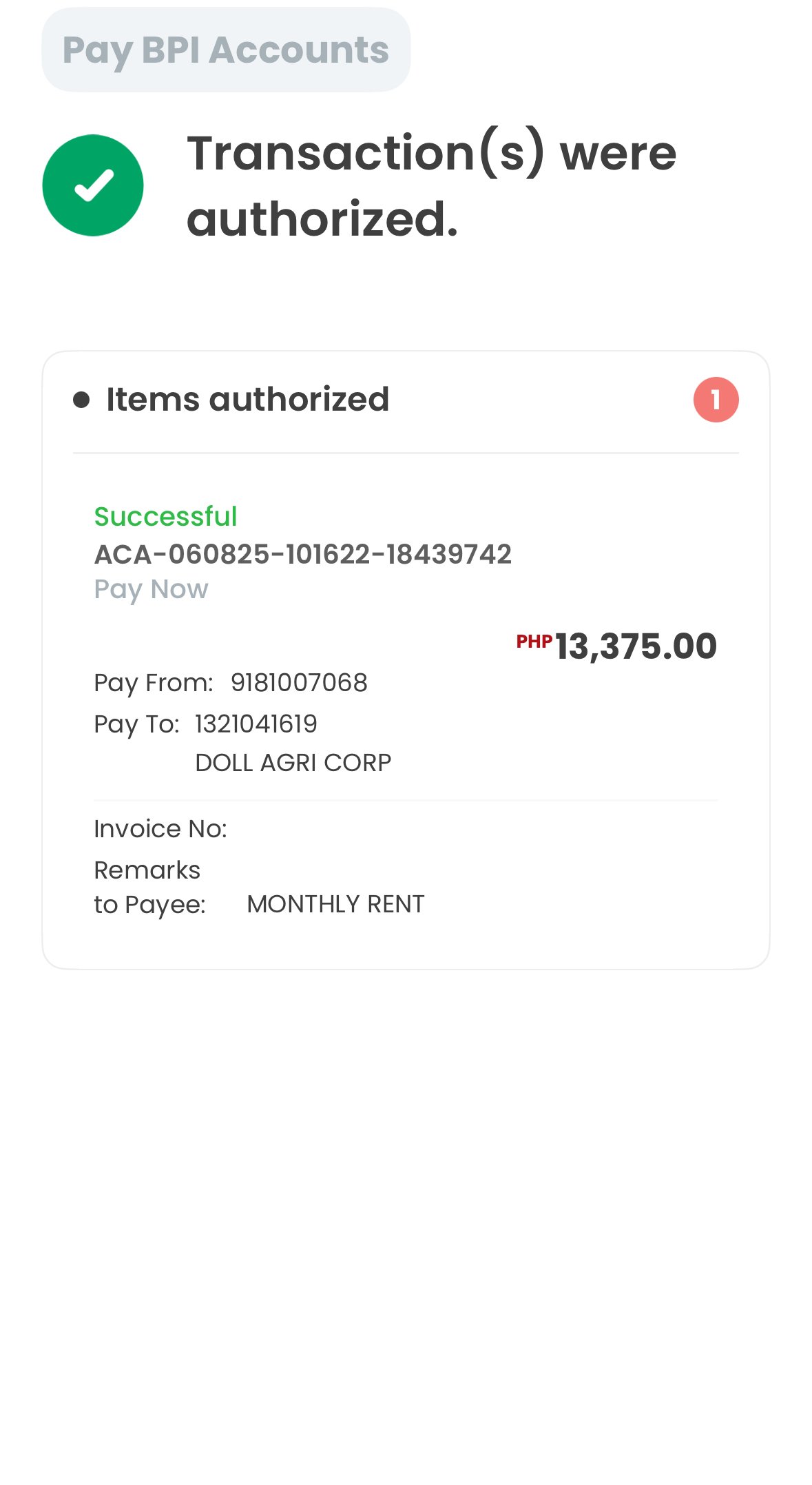Click the Pay From label

154,683
